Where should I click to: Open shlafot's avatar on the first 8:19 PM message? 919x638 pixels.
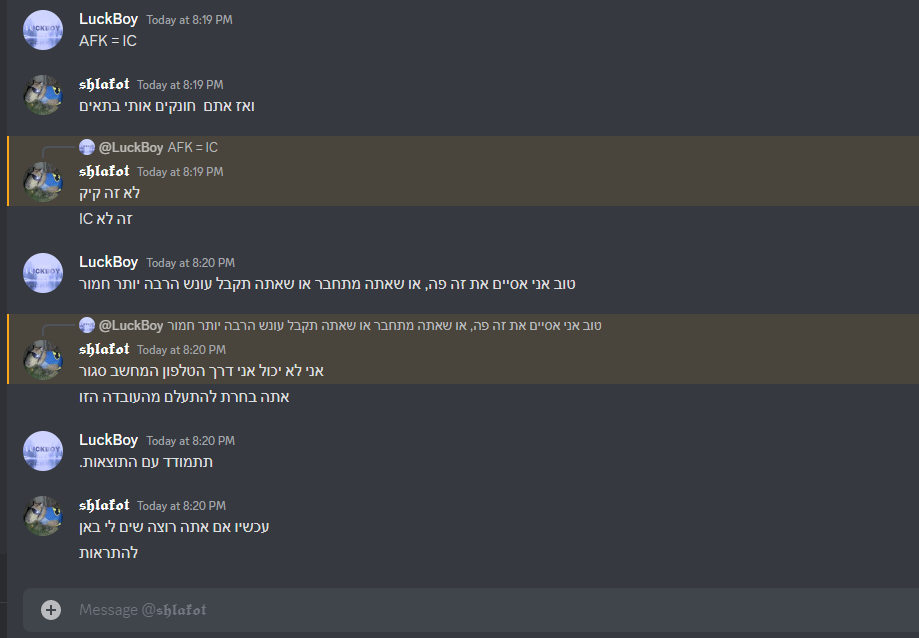click(x=43, y=95)
